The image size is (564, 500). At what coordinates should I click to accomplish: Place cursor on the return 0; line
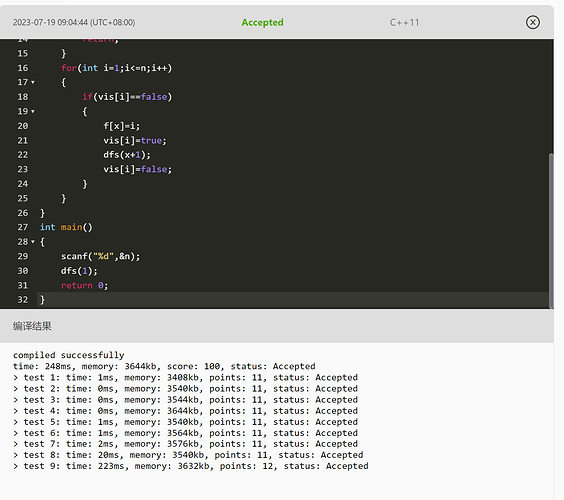click(85, 285)
